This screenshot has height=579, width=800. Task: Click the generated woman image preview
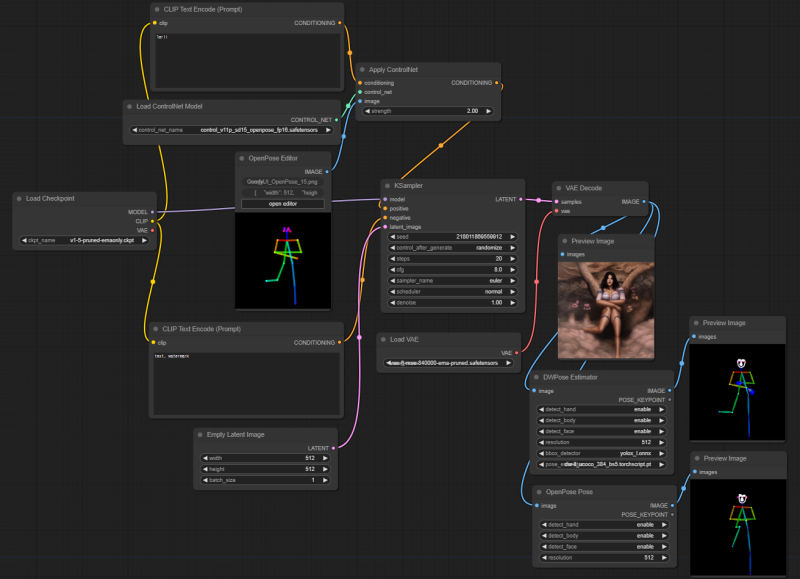pyautogui.click(x=606, y=310)
